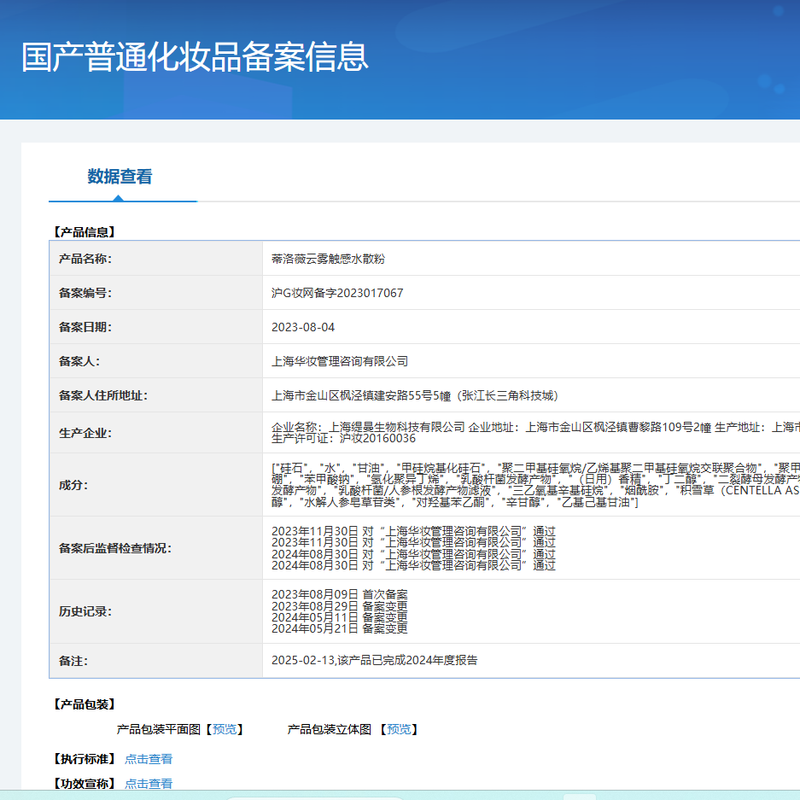Click the 生产企业 row label

[x=85, y=433]
